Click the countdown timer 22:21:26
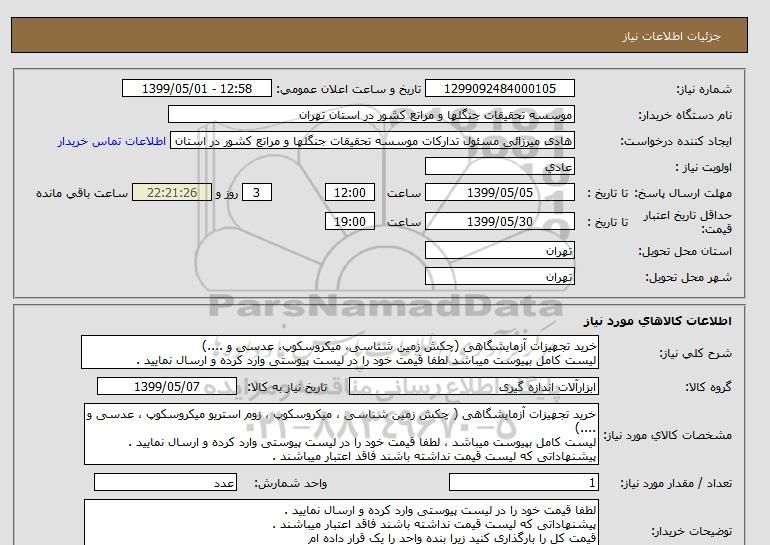 (172, 192)
